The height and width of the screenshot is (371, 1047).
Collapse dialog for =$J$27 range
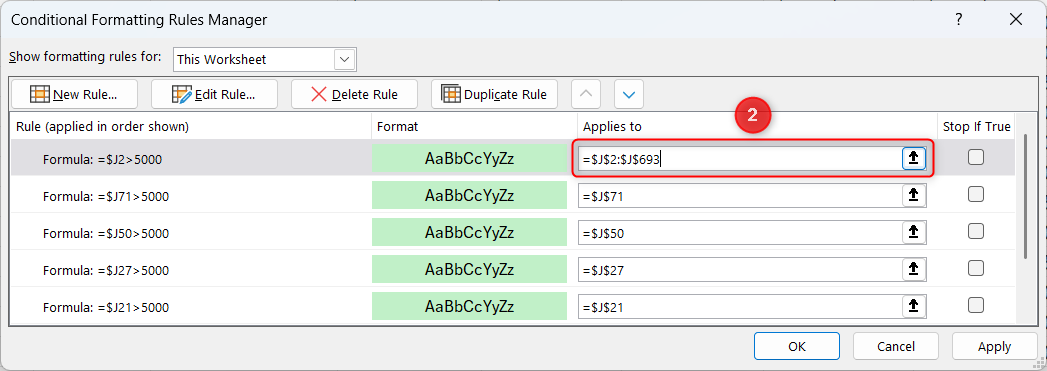[914, 270]
